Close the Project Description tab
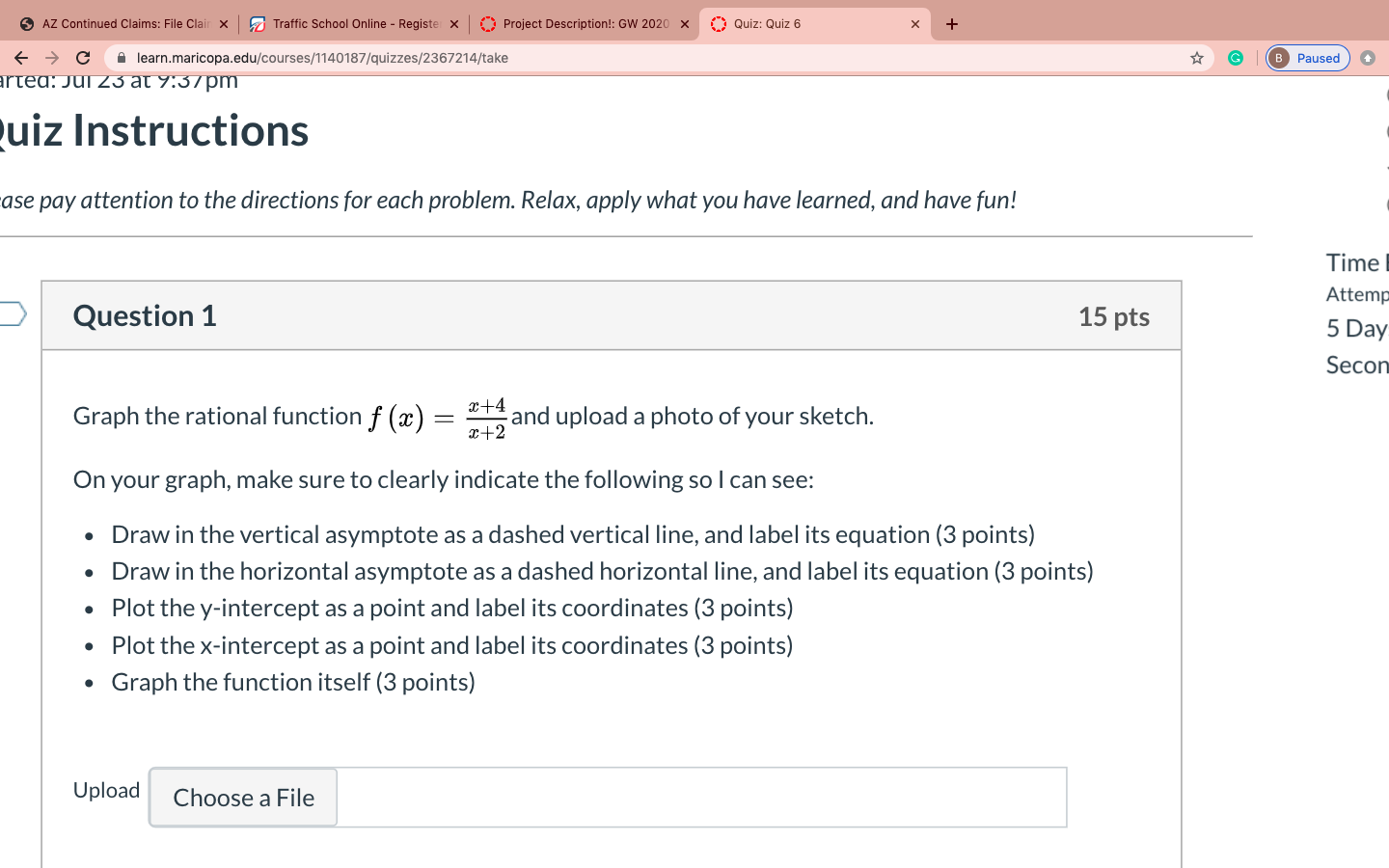Viewport: 1389px width, 868px height. pos(685,23)
